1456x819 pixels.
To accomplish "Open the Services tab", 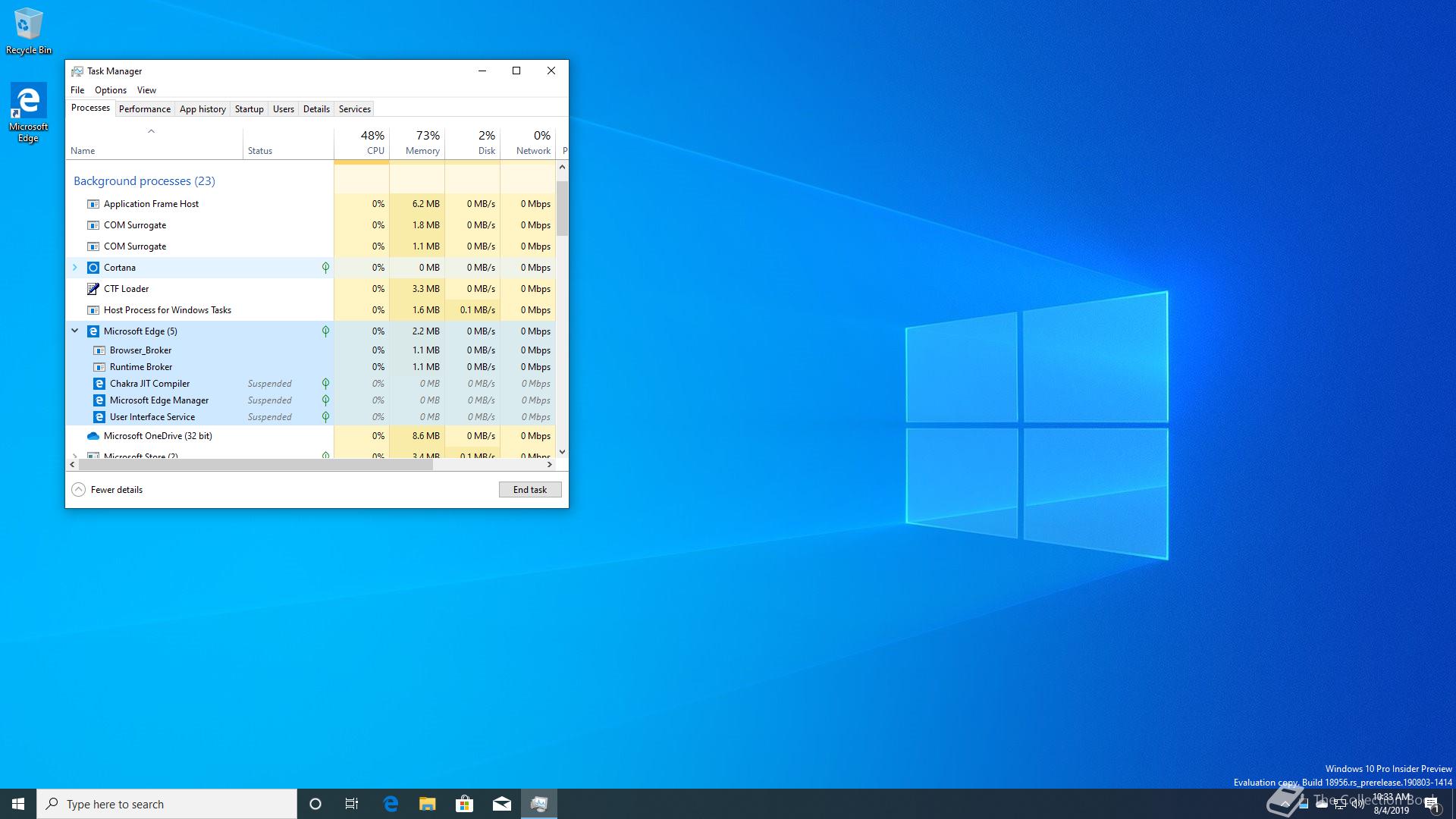I will (x=354, y=109).
